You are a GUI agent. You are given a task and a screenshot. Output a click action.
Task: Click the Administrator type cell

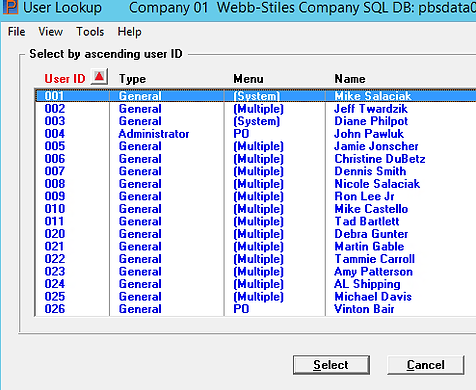pyautogui.click(x=154, y=134)
